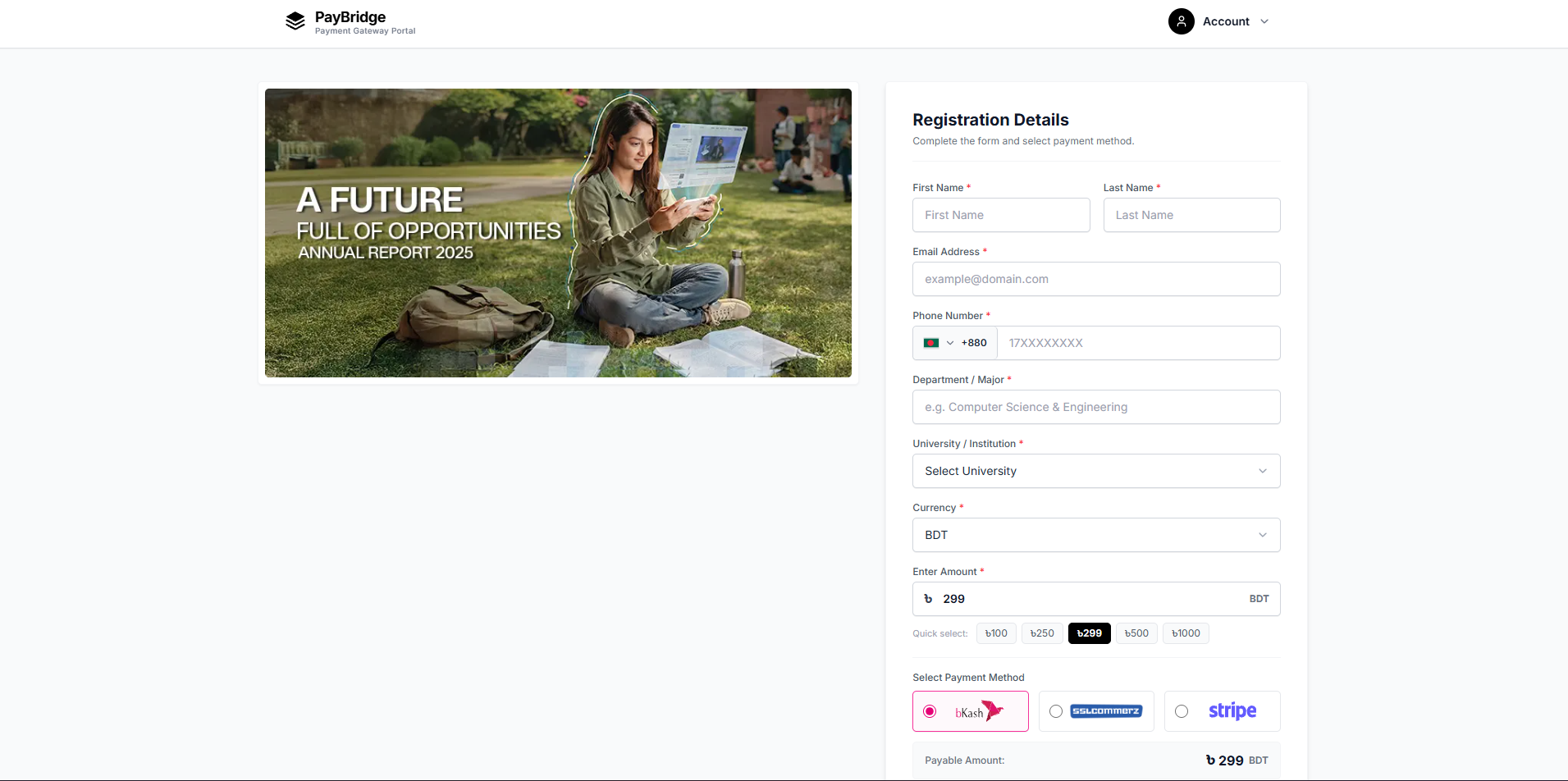Viewport: 1568px width, 781px height.
Task: Click the Payment Gateway Portal subtitle
Action: tap(365, 31)
